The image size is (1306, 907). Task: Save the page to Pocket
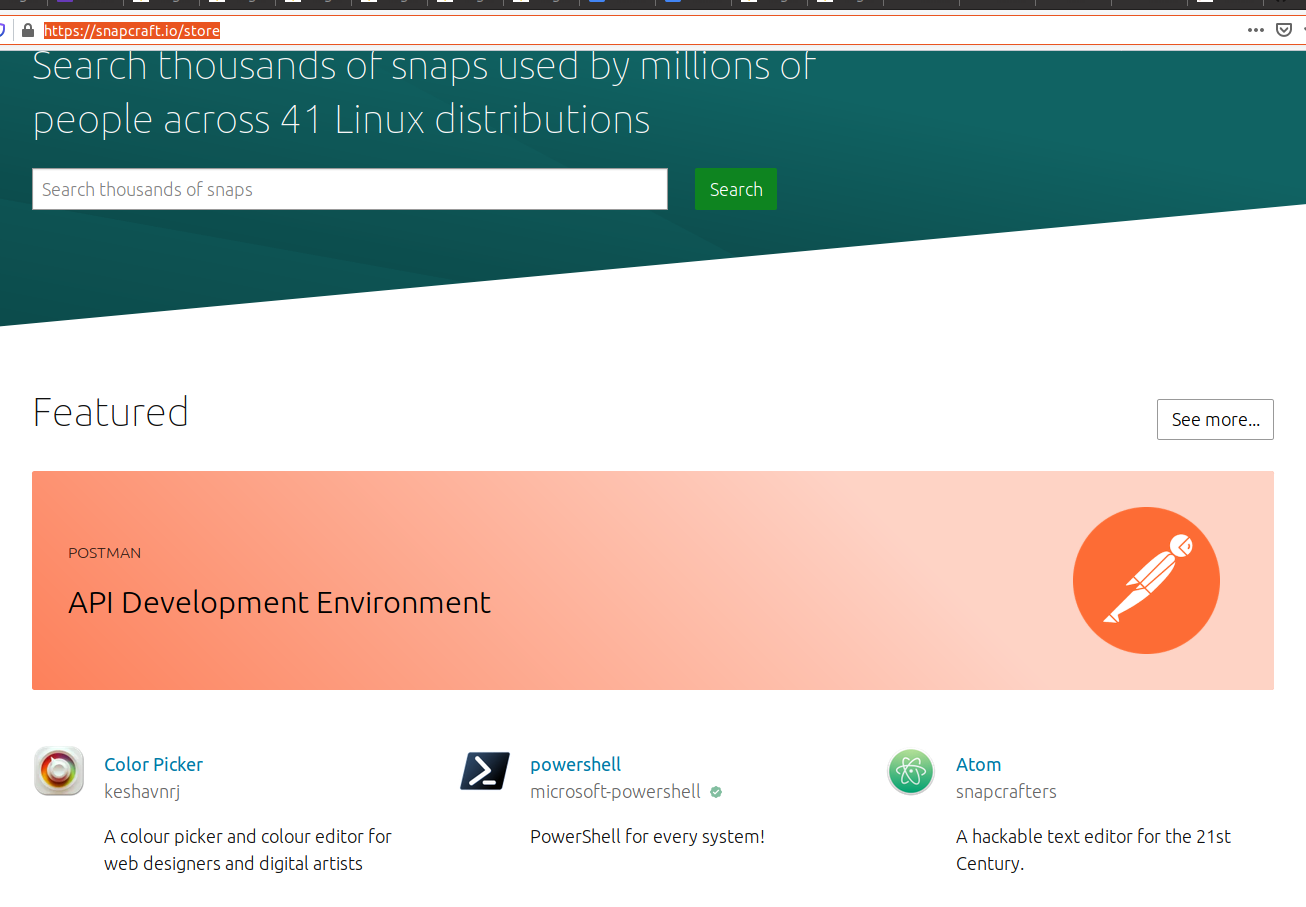pos(1283,30)
